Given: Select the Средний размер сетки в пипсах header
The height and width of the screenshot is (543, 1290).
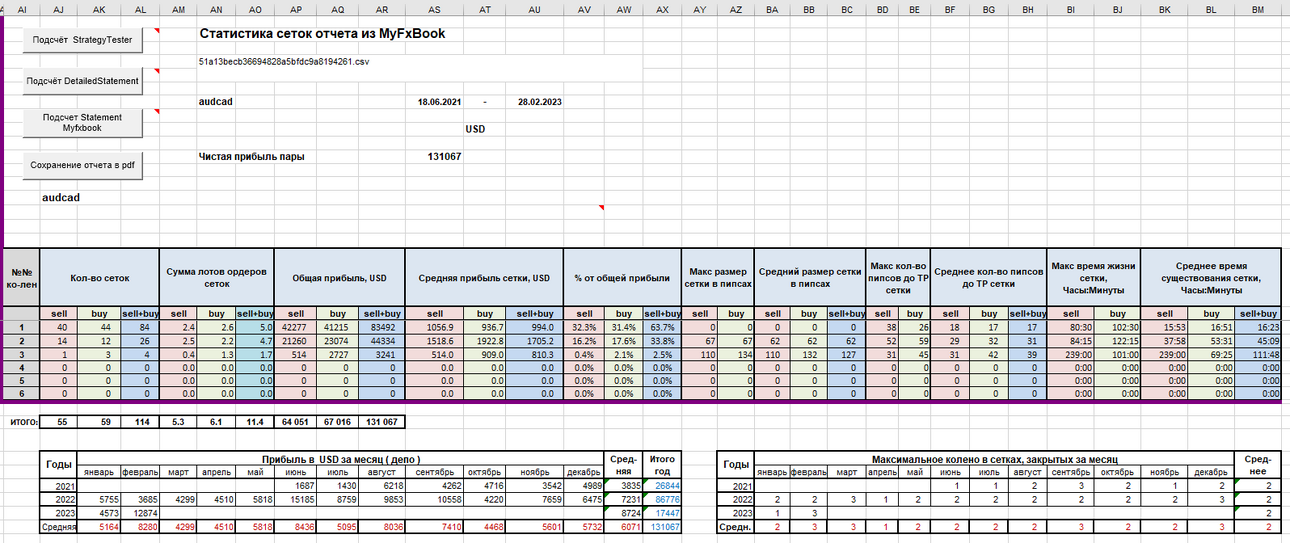Looking at the screenshot, I should [808, 277].
